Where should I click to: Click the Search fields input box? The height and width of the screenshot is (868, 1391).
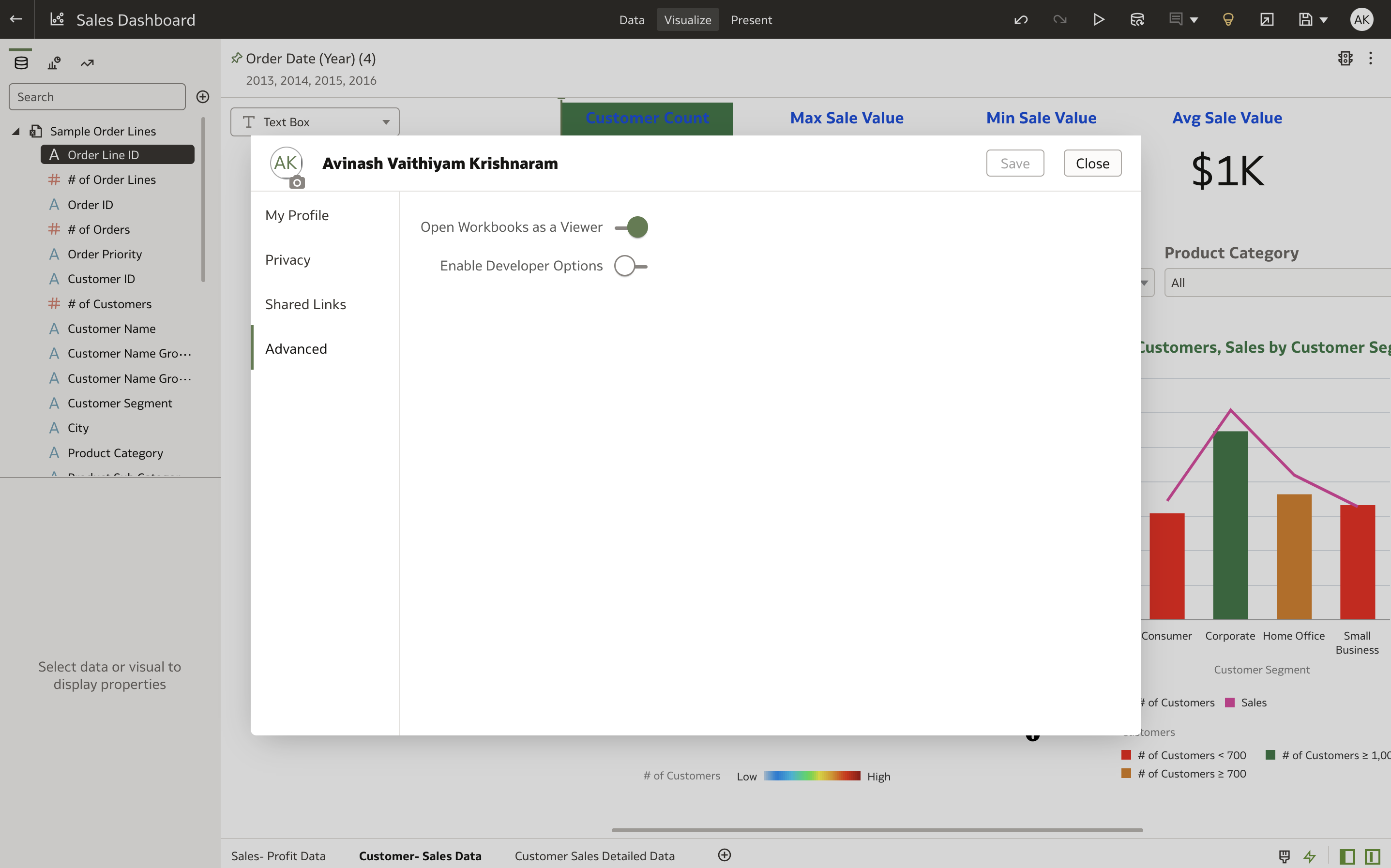(x=97, y=96)
